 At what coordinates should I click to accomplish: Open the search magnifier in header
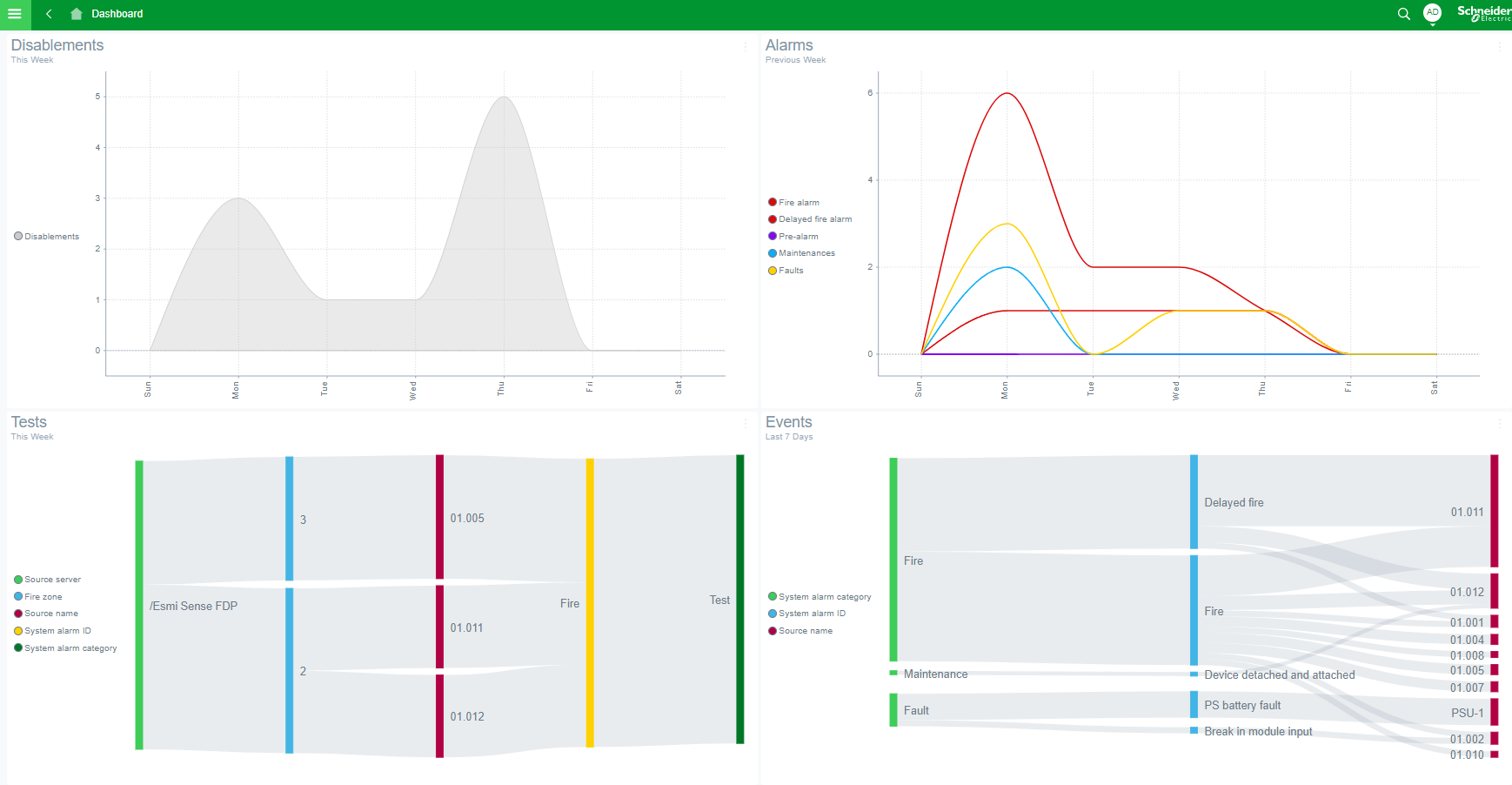click(x=1403, y=14)
